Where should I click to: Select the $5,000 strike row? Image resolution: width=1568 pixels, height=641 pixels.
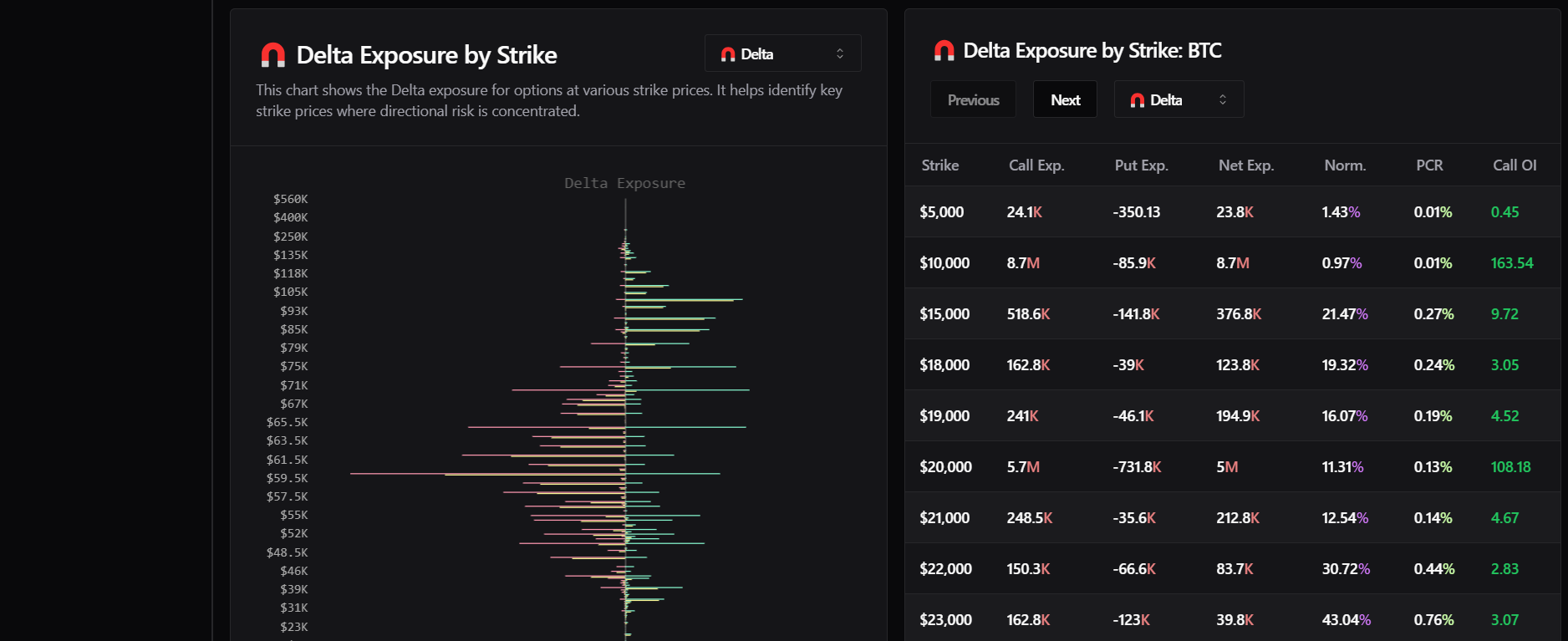pos(1232,211)
